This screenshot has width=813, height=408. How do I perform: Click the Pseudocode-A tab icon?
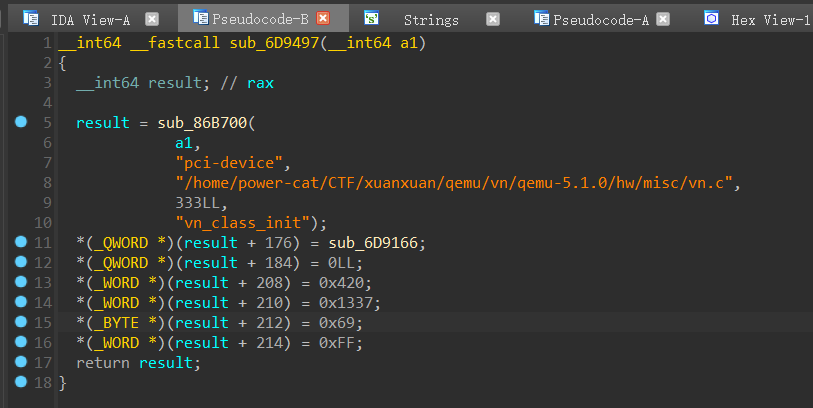[542, 19]
